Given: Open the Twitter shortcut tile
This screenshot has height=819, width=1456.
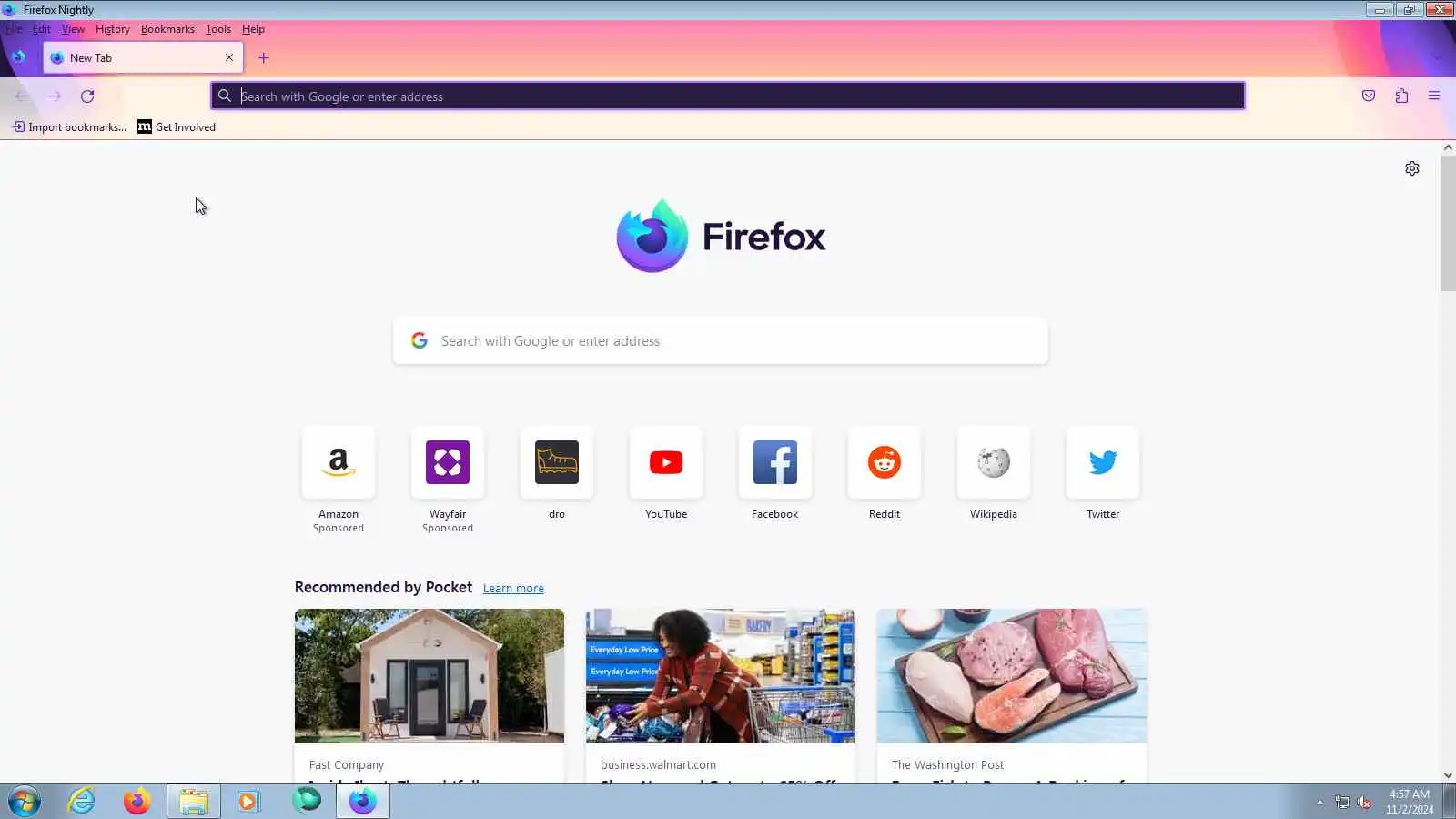Looking at the screenshot, I should click(1103, 462).
